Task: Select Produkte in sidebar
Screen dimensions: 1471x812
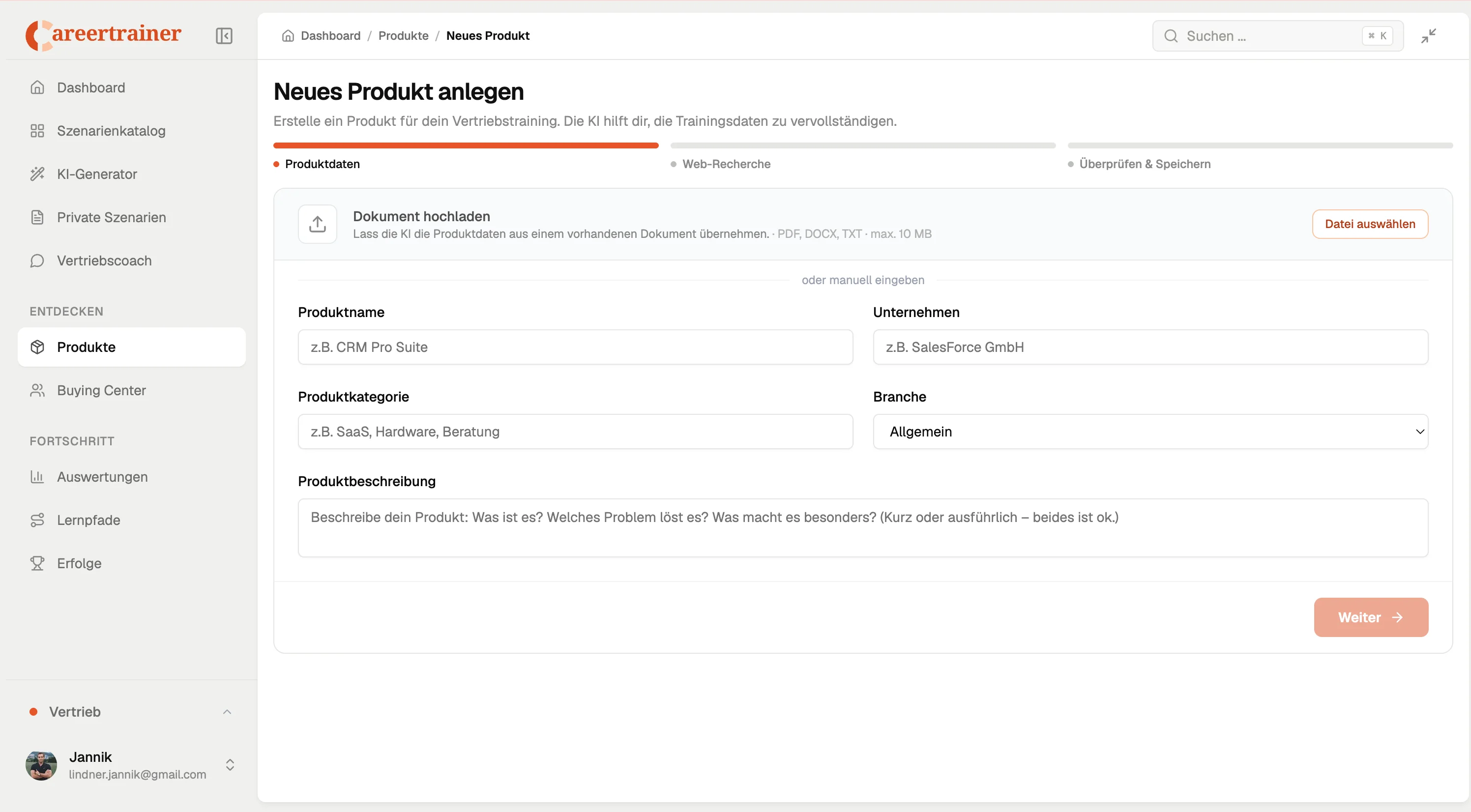Action: pos(131,347)
